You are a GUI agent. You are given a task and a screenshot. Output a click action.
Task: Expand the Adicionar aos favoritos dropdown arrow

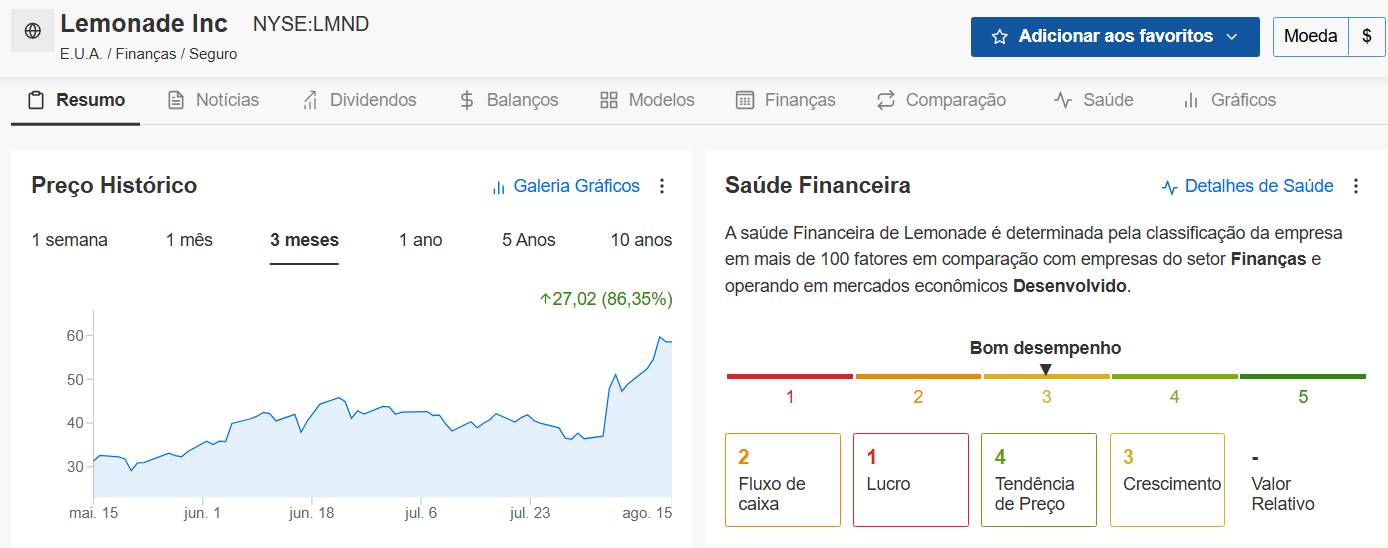point(1232,37)
